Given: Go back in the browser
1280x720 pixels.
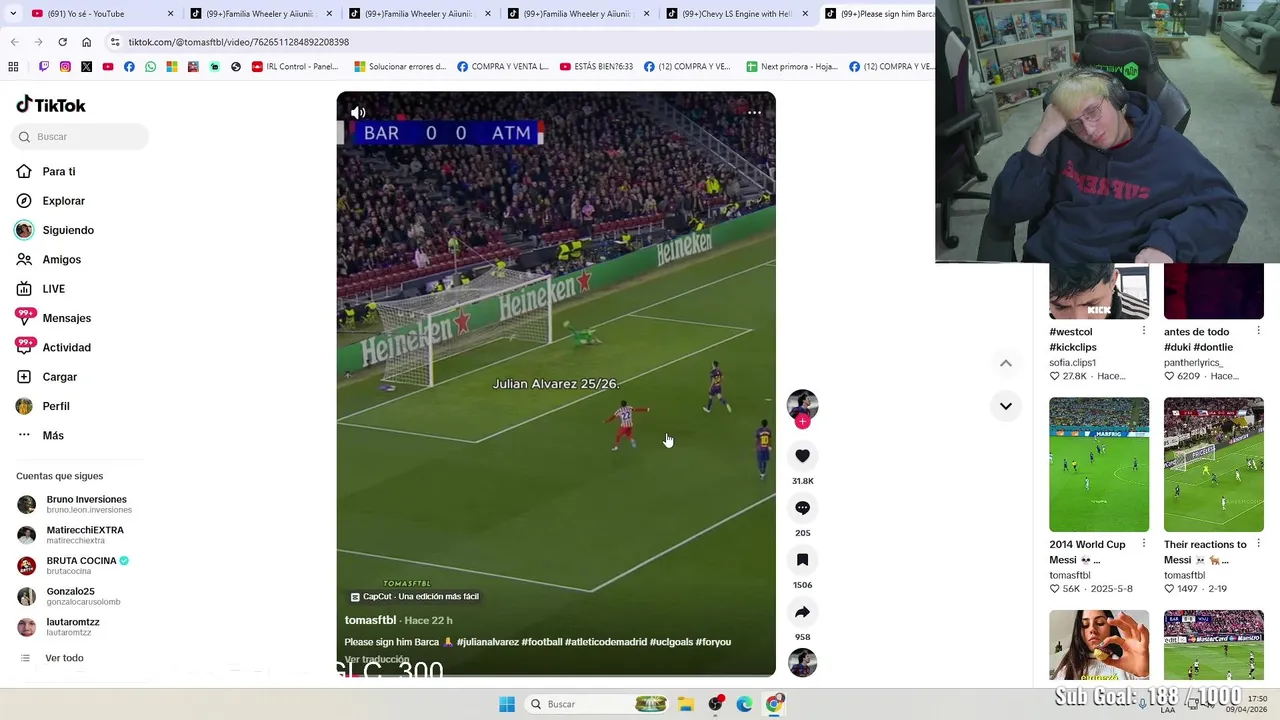Looking at the screenshot, I should coord(14,42).
